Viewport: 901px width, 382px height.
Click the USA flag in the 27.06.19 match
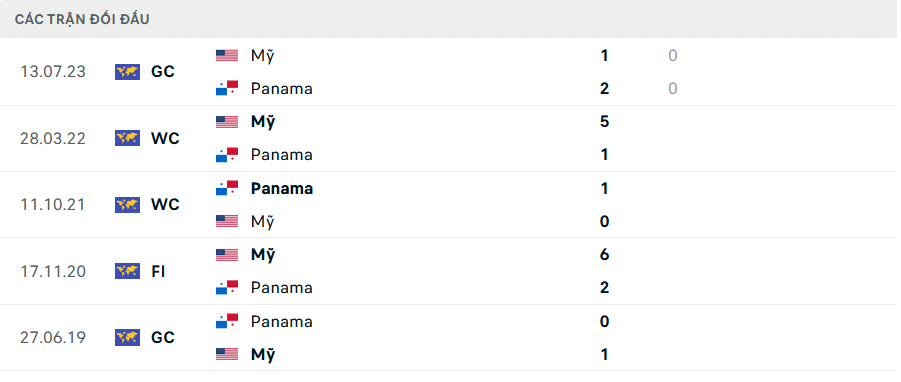point(227,354)
